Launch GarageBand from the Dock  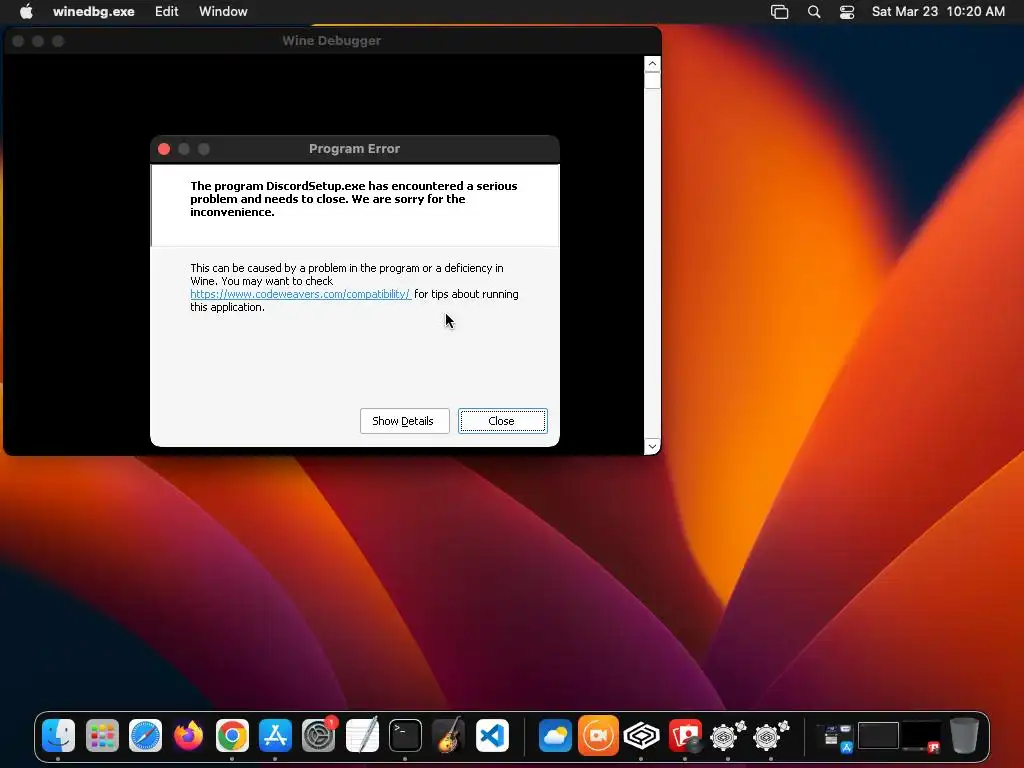449,736
